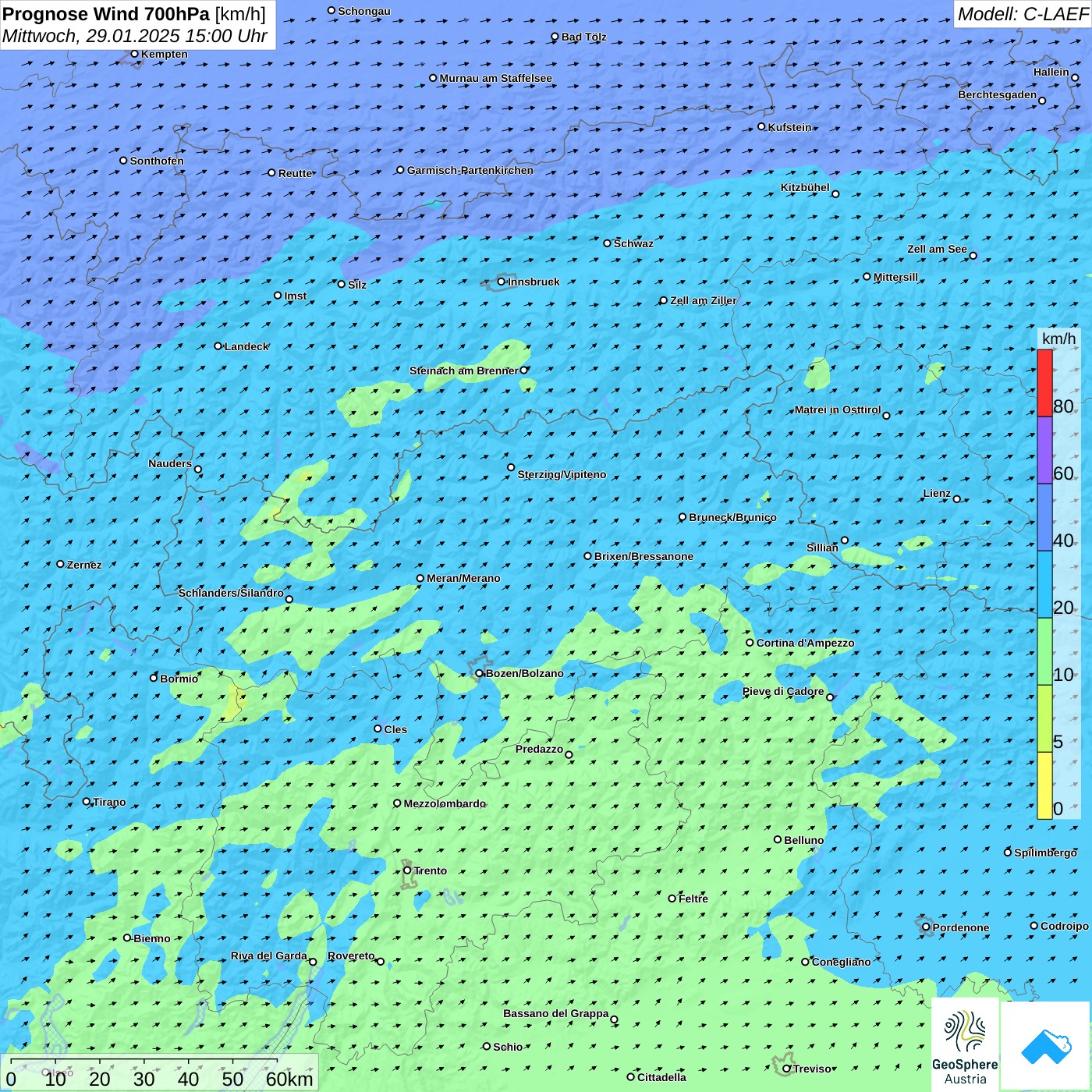Click the 'Zell am See' label

coord(937,249)
